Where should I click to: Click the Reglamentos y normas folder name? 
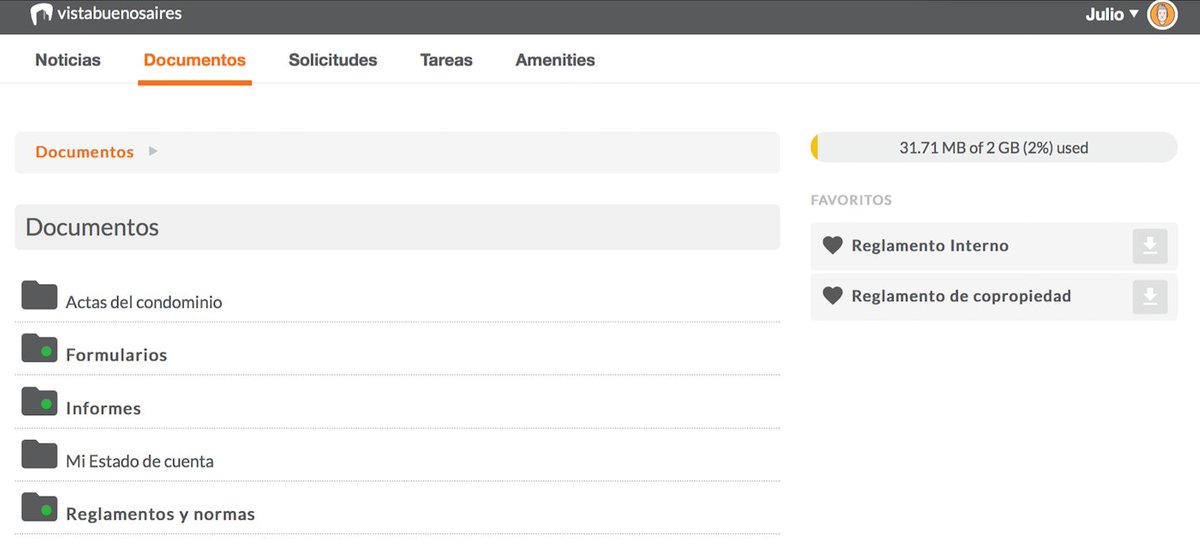[x=160, y=514]
